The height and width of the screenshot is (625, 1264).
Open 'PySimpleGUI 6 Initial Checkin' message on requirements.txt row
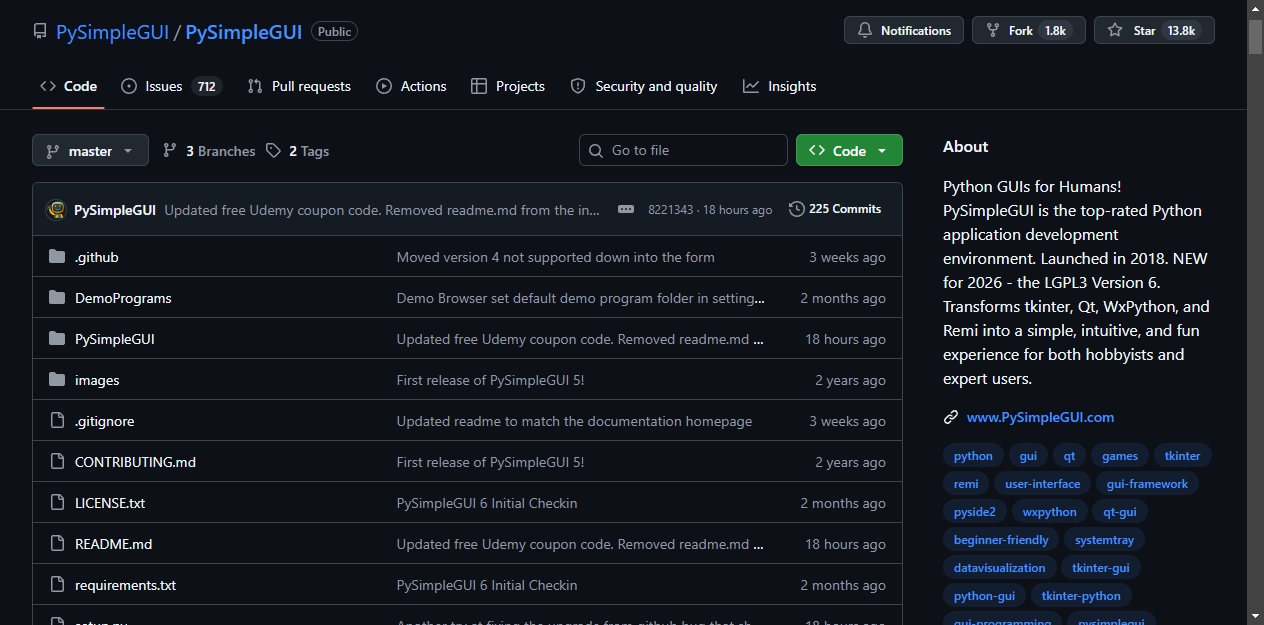click(x=487, y=585)
